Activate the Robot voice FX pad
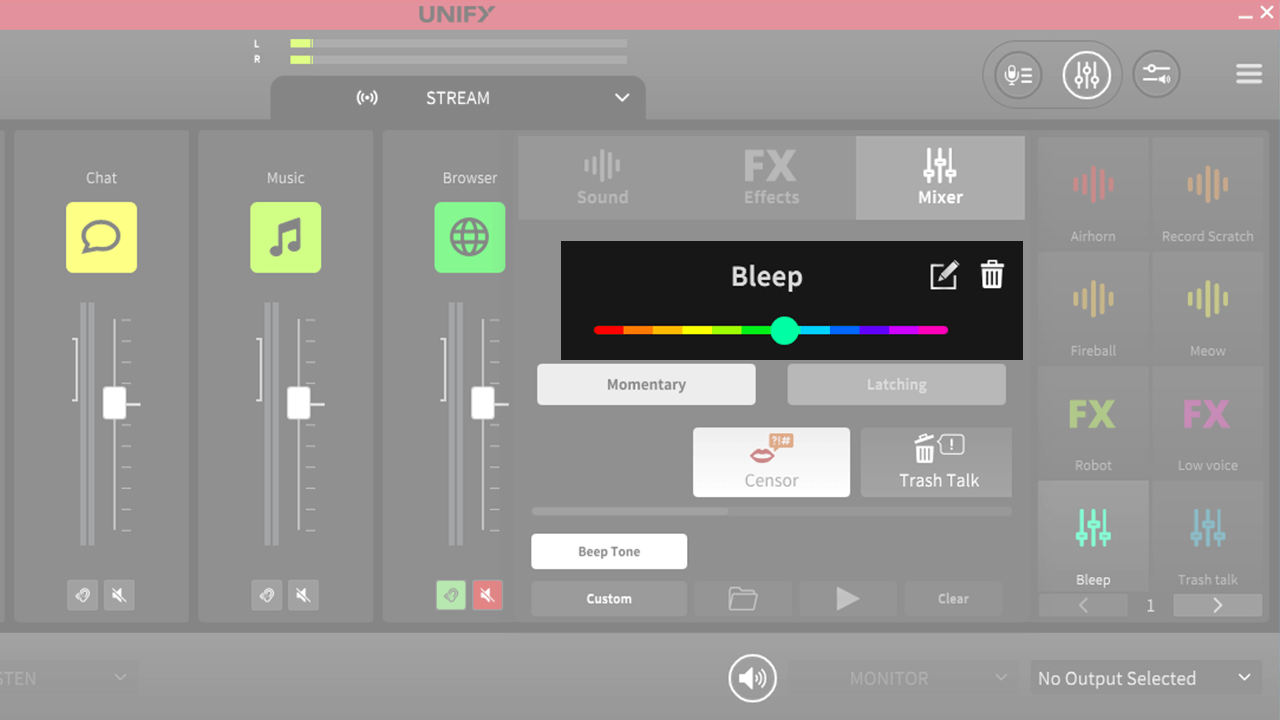 click(1092, 423)
